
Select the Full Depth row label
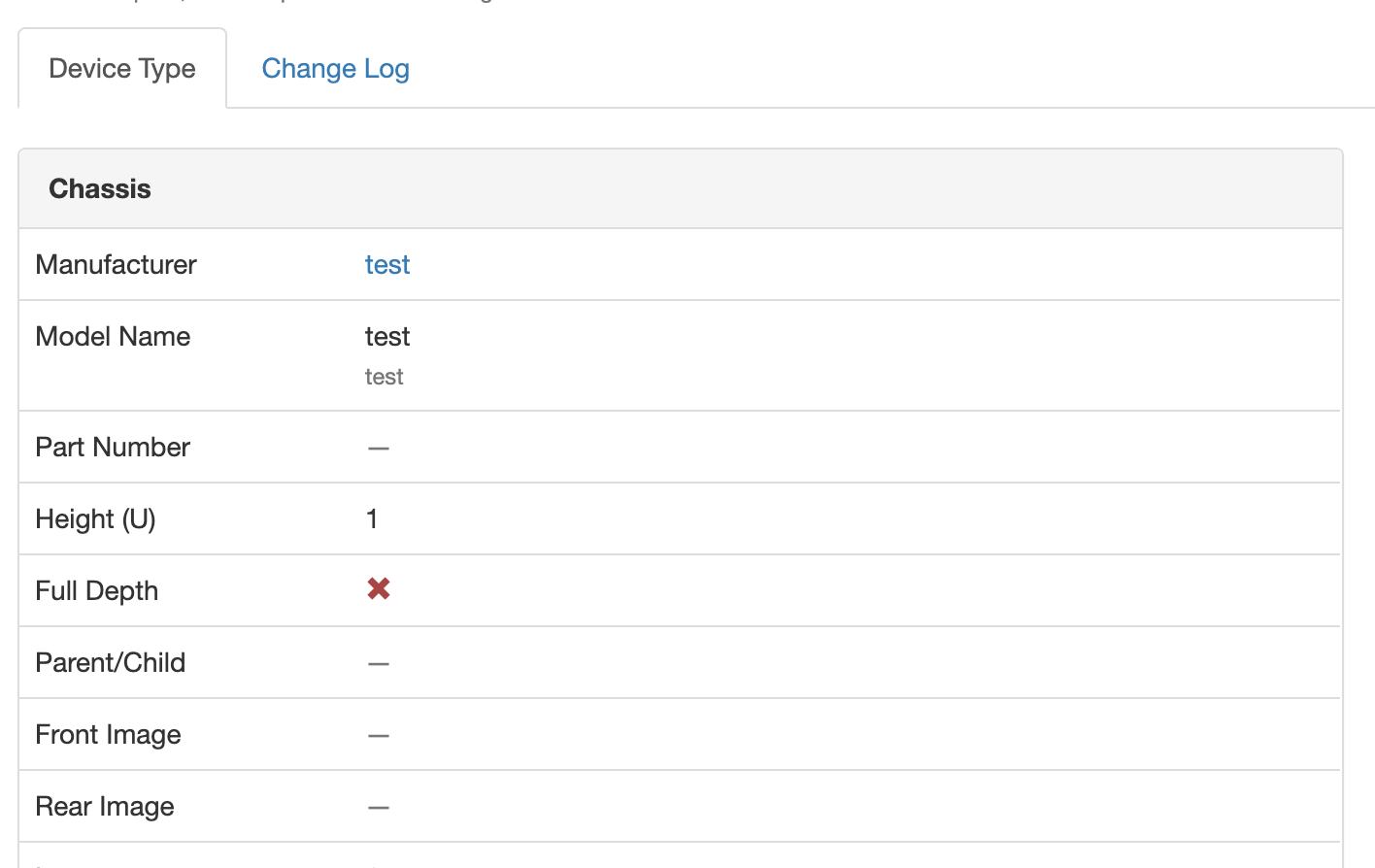coord(96,590)
